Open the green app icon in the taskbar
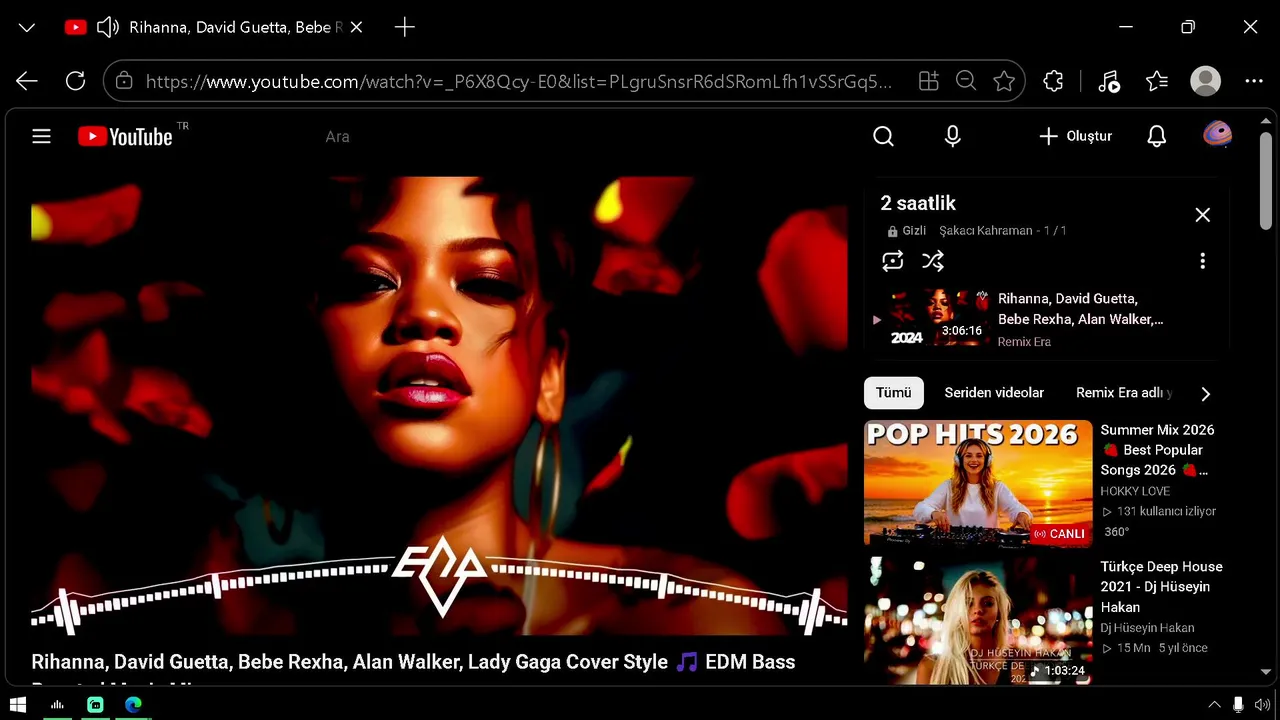Screen dimensions: 1280x720 pos(95,705)
